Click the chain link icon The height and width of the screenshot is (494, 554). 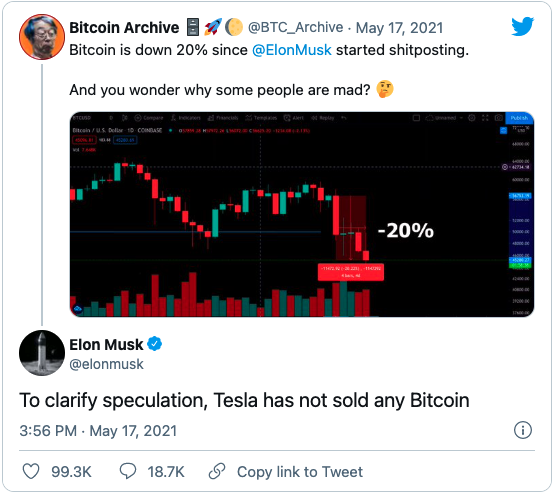click(x=217, y=471)
